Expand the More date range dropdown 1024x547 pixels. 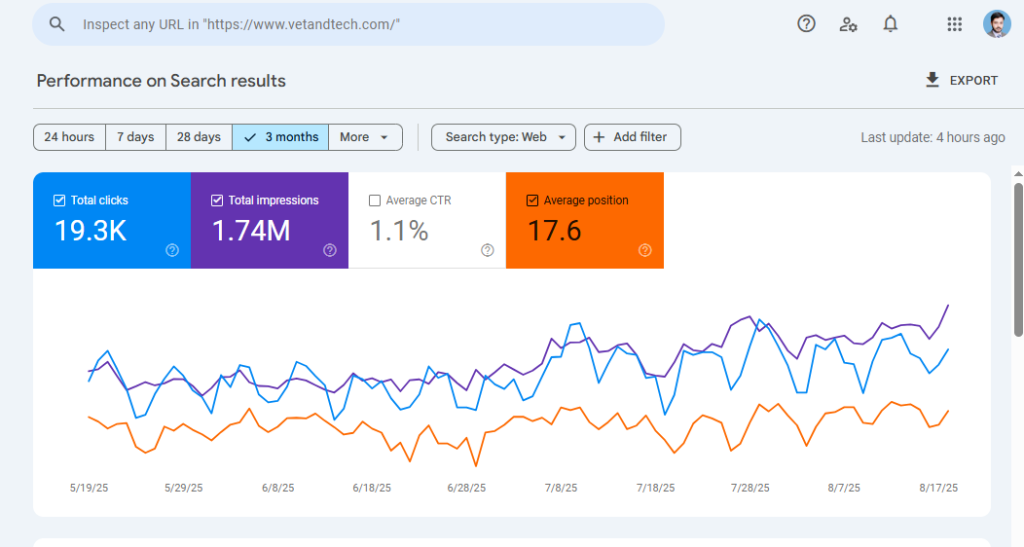click(365, 137)
